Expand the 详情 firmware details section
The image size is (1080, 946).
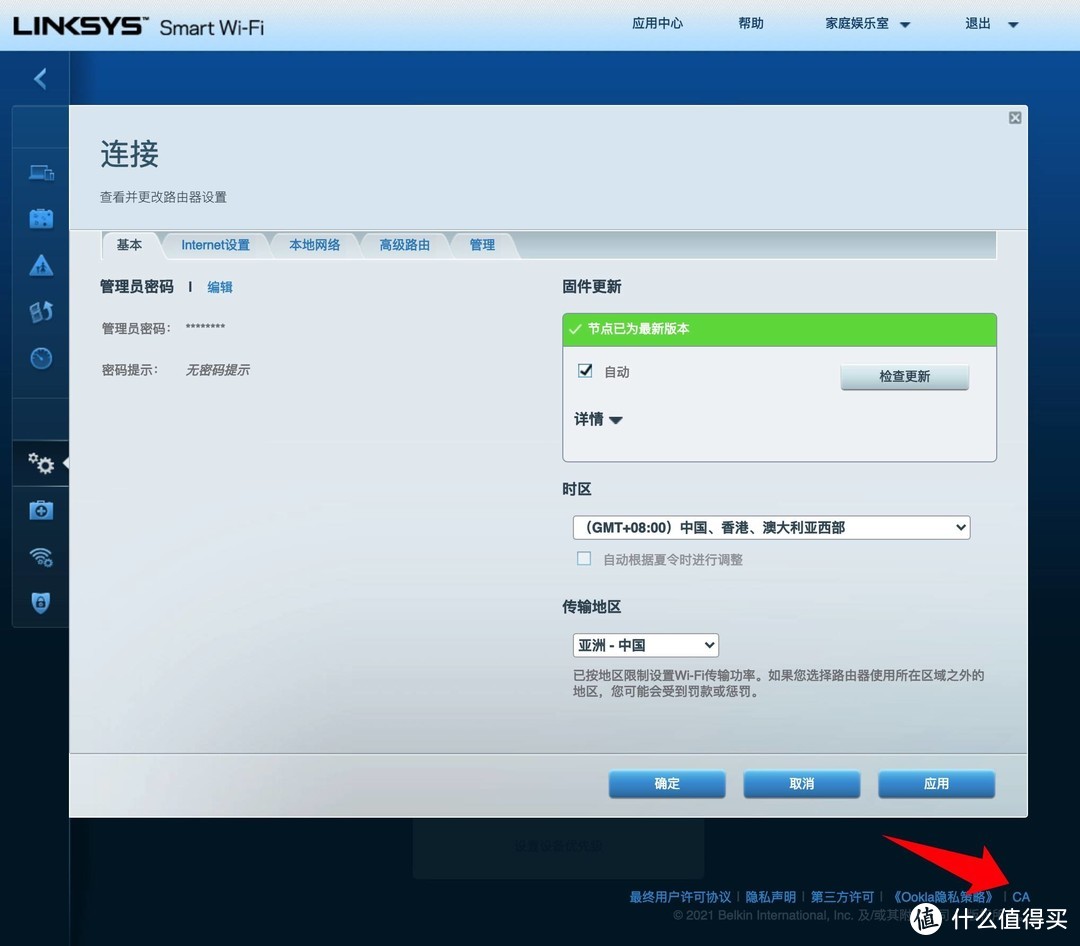coord(597,419)
